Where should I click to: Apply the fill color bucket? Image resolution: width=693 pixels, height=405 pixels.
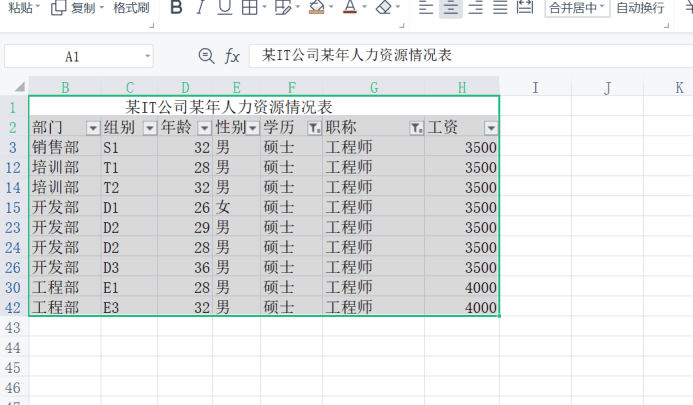tap(316, 7)
